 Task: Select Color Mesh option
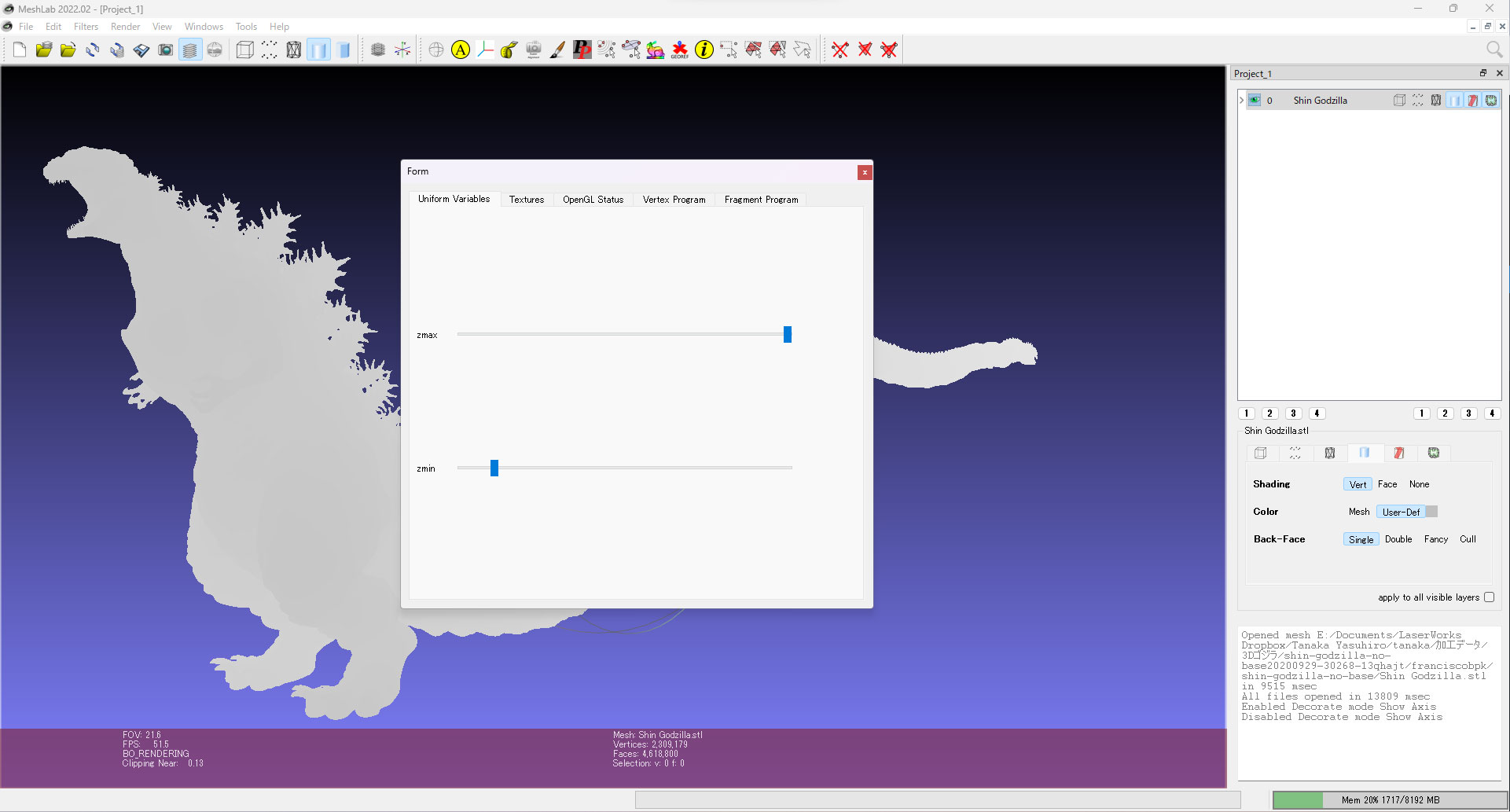click(x=1359, y=512)
